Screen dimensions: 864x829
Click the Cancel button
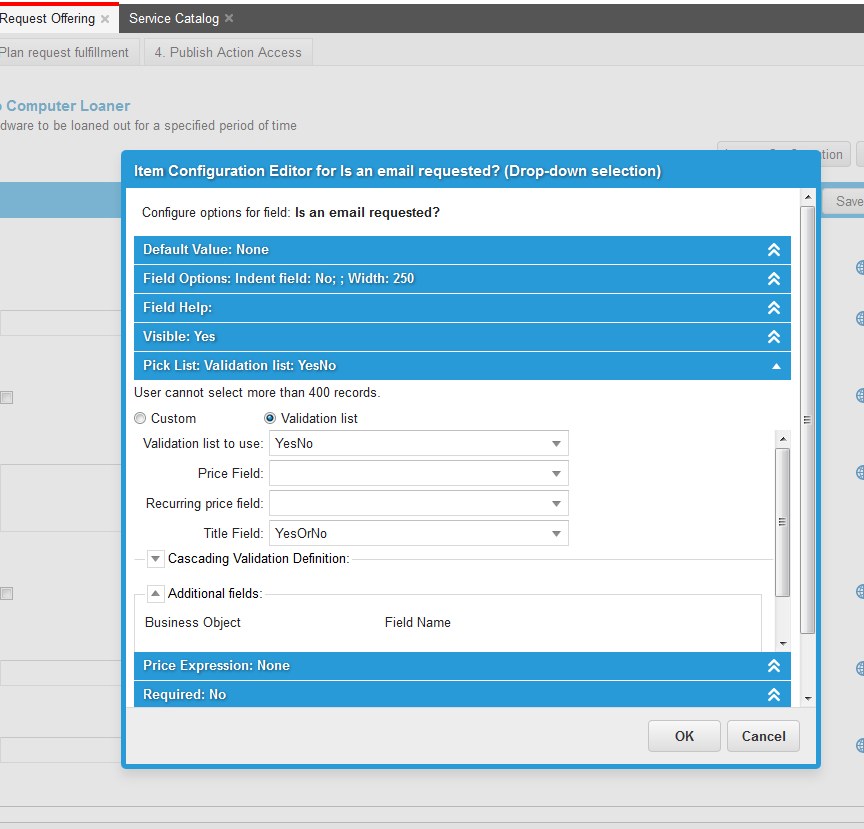click(x=763, y=736)
